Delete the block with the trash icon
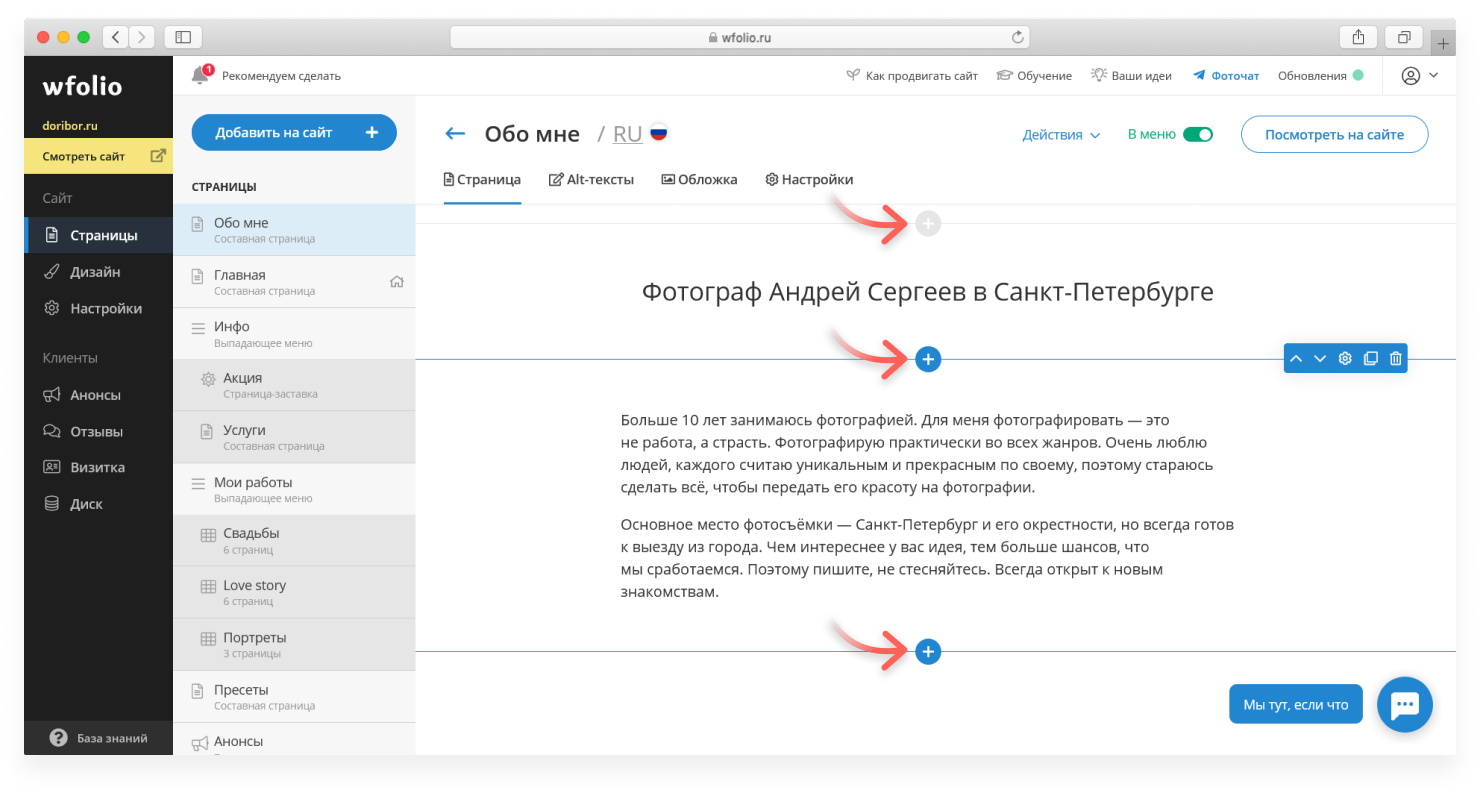This screenshot has width=1480, height=798. (1395, 358)
